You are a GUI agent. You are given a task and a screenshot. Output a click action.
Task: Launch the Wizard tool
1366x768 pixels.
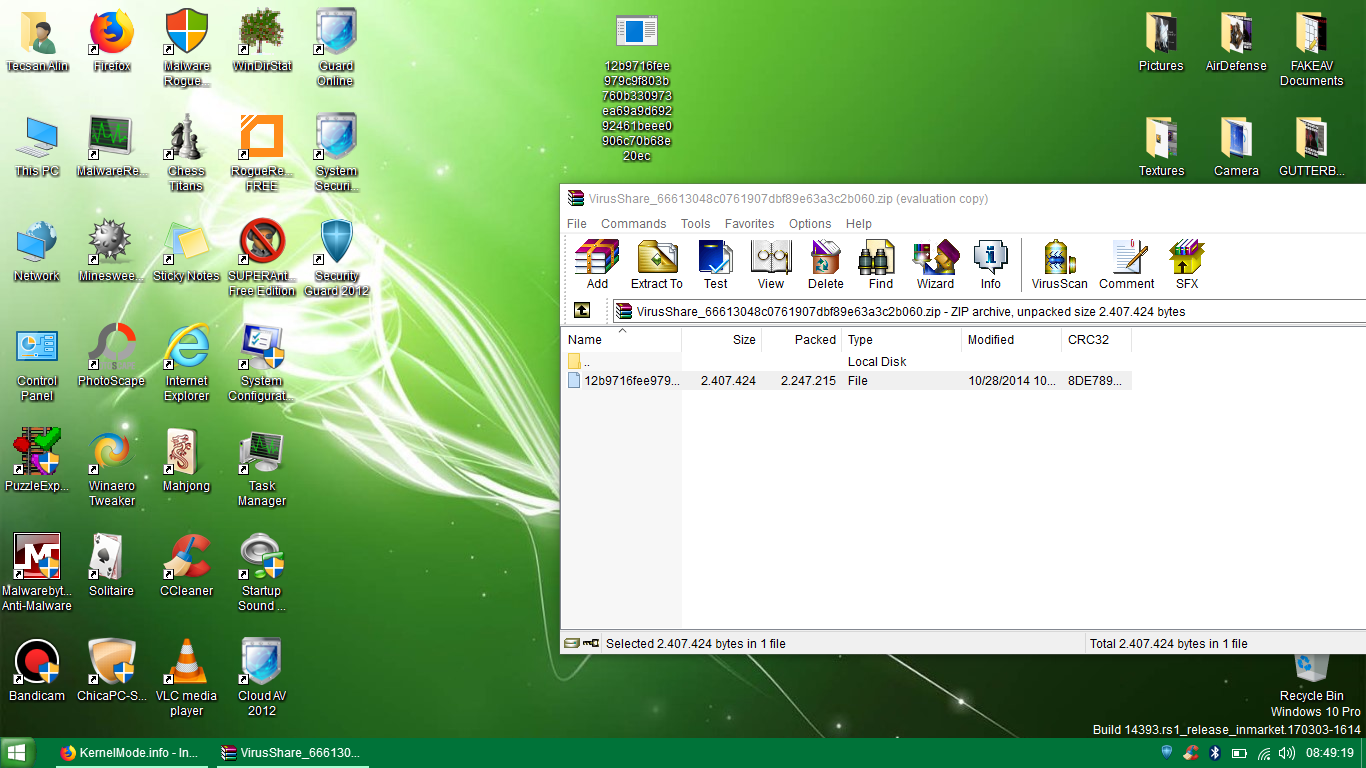coord(935,264)
